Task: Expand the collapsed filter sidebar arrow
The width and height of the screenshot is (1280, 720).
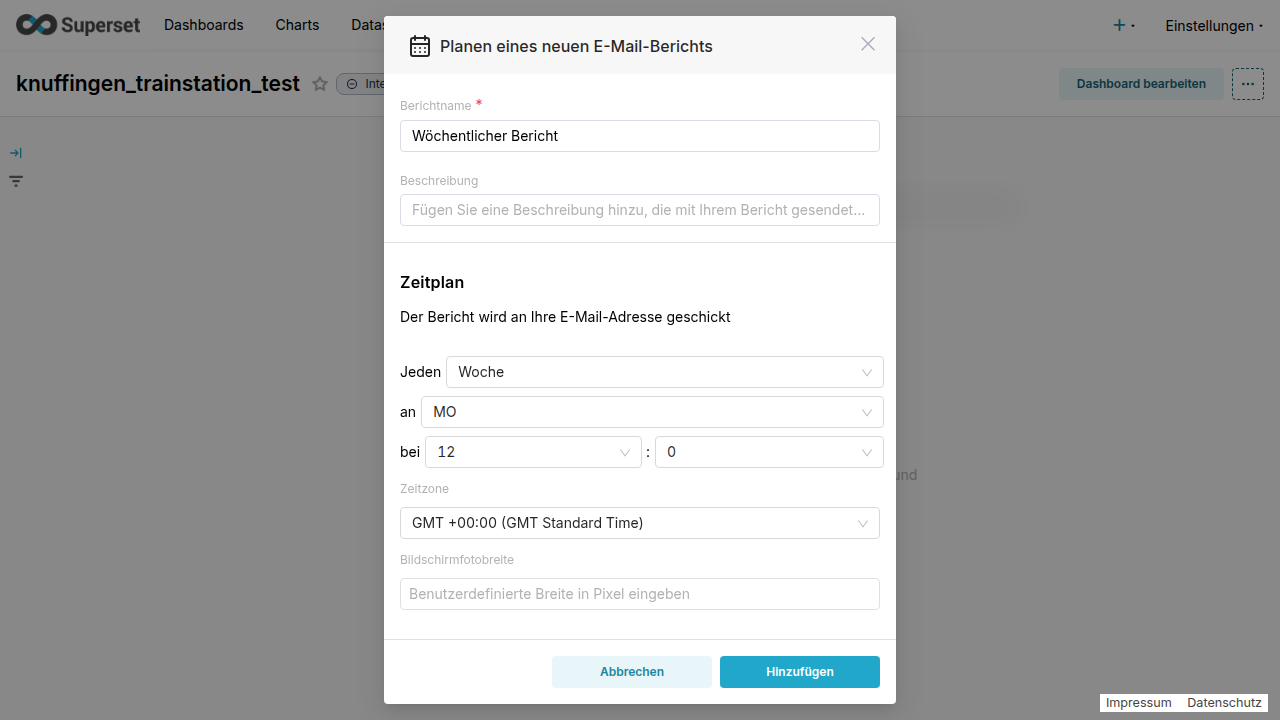Action: click(x=16, y=153)
